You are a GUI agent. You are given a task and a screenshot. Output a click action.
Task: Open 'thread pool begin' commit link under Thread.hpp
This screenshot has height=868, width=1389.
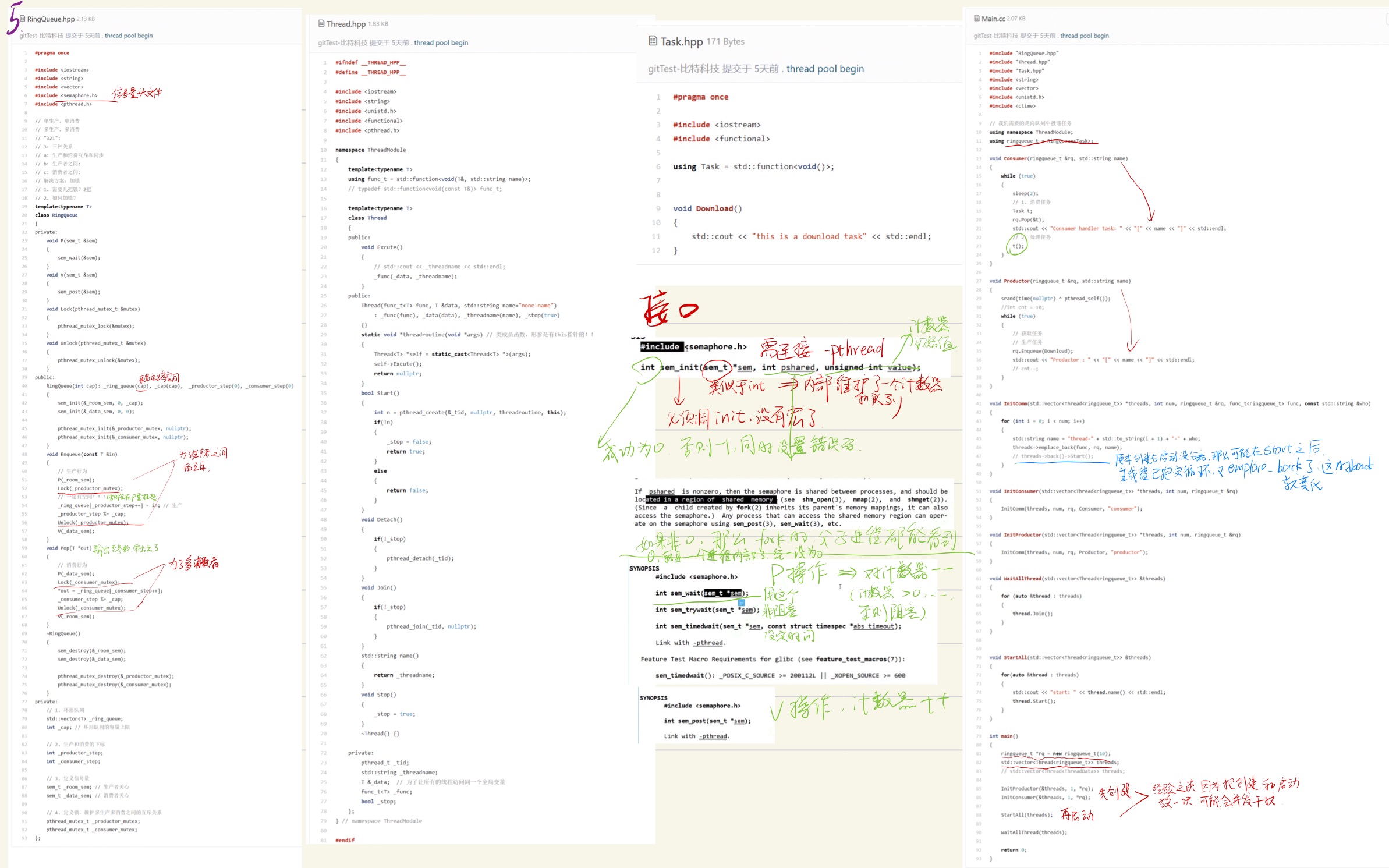[x=441, y=42]
